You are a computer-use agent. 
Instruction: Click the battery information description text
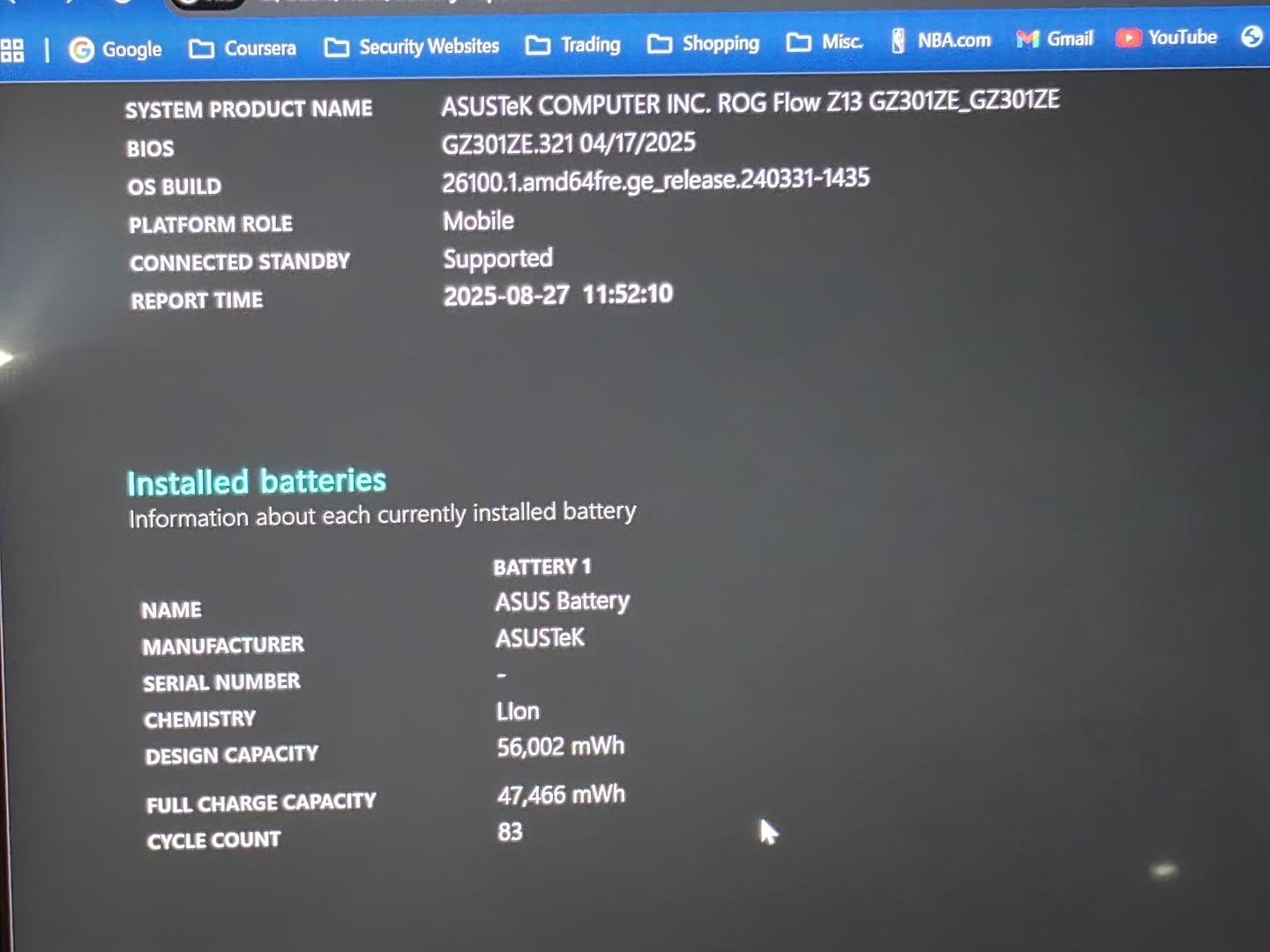tap(382, 515)
